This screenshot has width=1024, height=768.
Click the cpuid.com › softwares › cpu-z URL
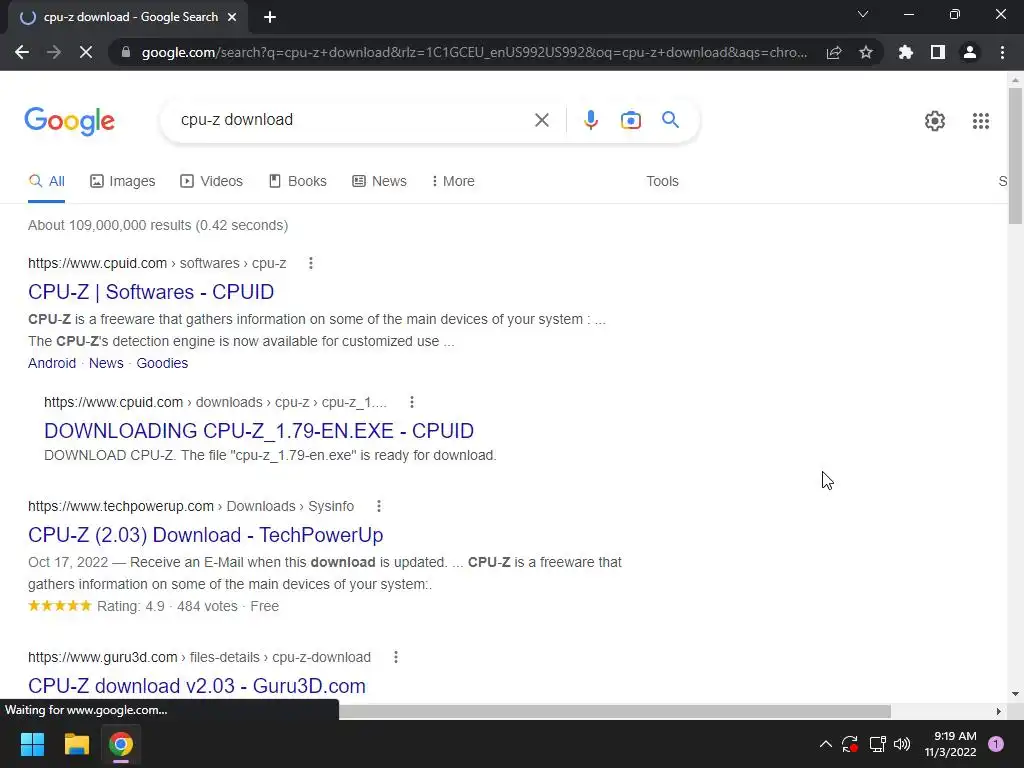click(157, 263)
